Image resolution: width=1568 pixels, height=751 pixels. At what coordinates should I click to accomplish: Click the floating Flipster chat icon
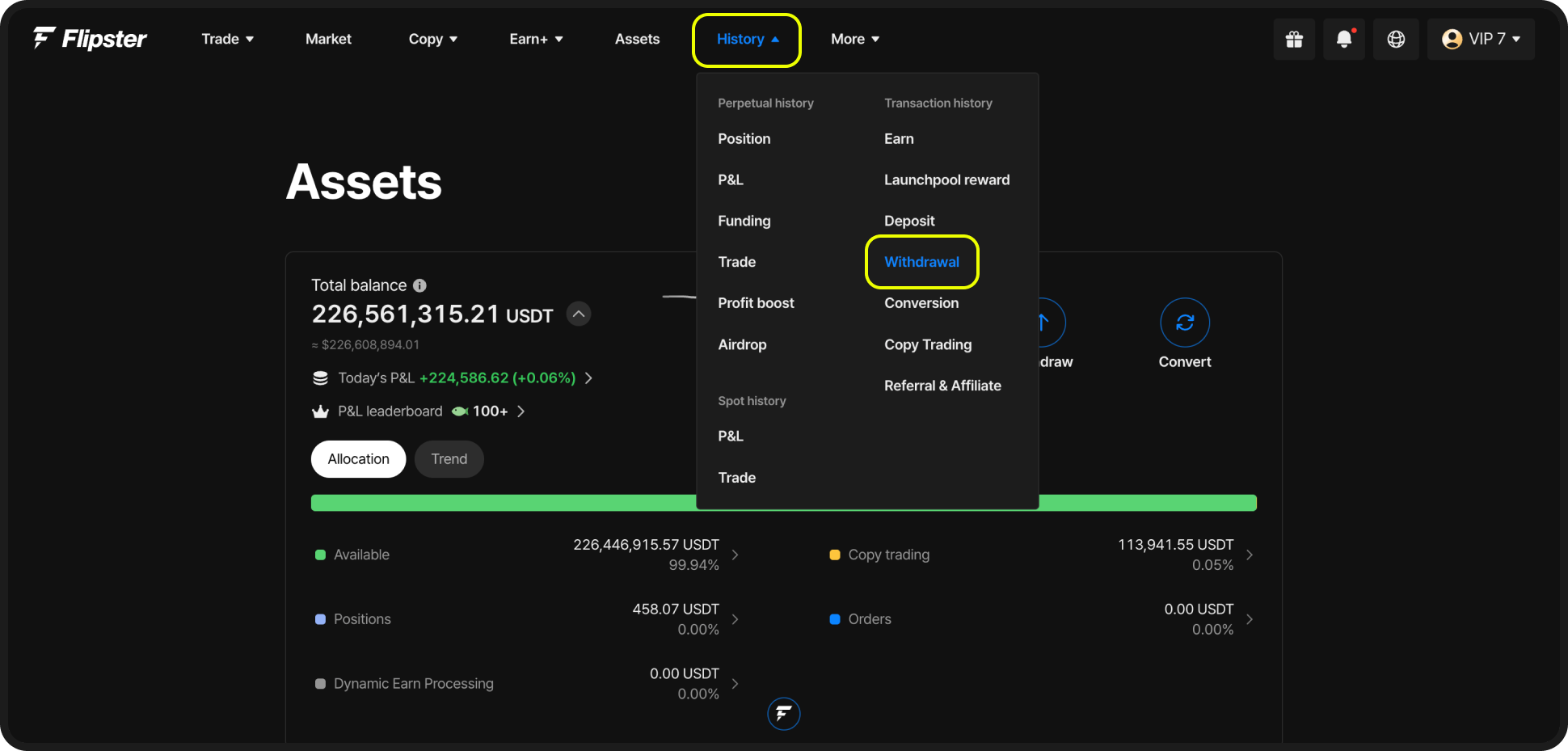point(783,714)
